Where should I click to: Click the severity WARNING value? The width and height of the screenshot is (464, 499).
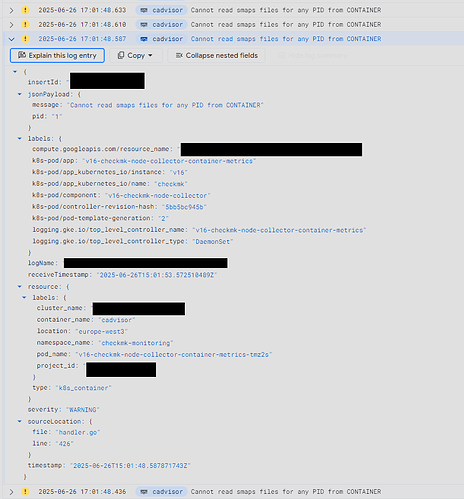click(83, 410)
